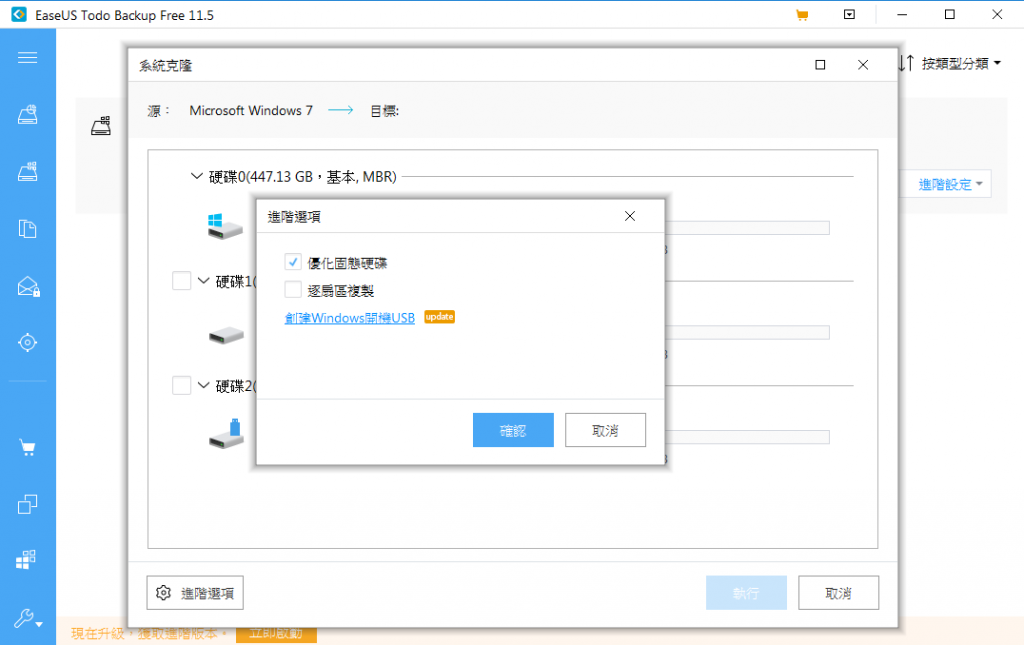The width and height of the screenshot is (1024, 645).
Task: Open the hamburger menu in sidebar
Action: pyautogui.click(x=27, y=58)
